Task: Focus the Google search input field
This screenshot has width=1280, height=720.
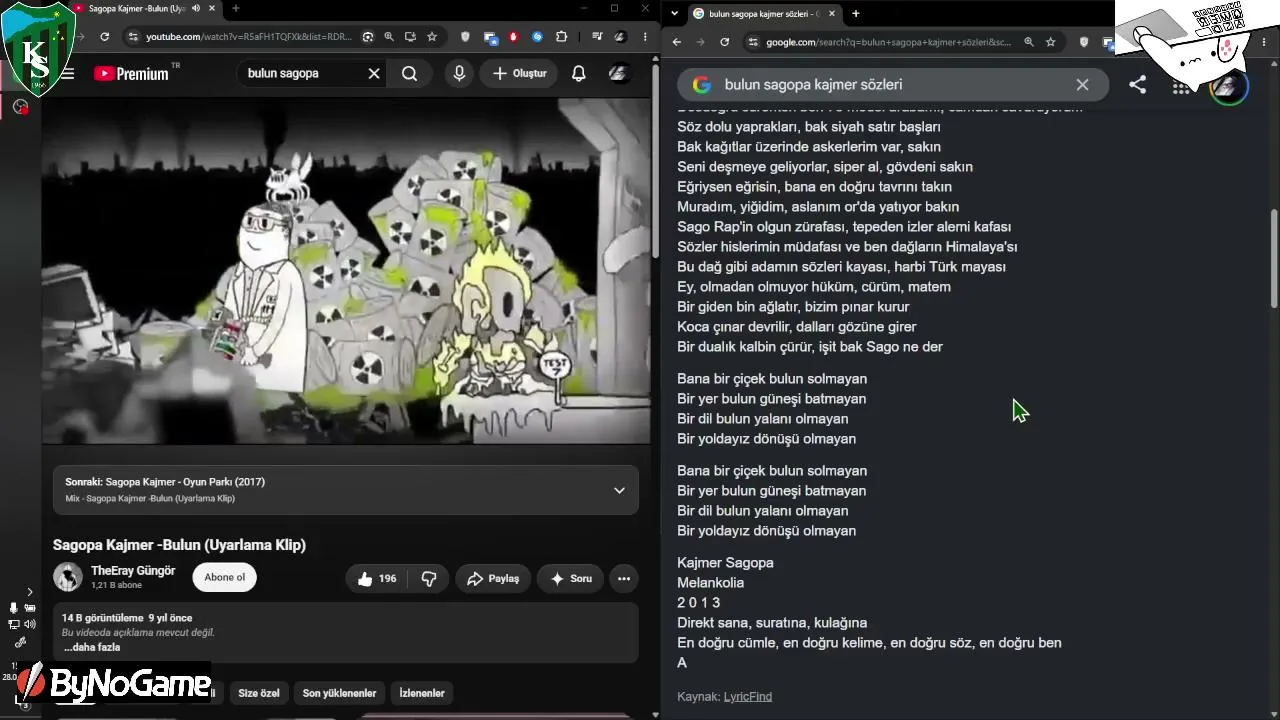Action: click(893, 85)
